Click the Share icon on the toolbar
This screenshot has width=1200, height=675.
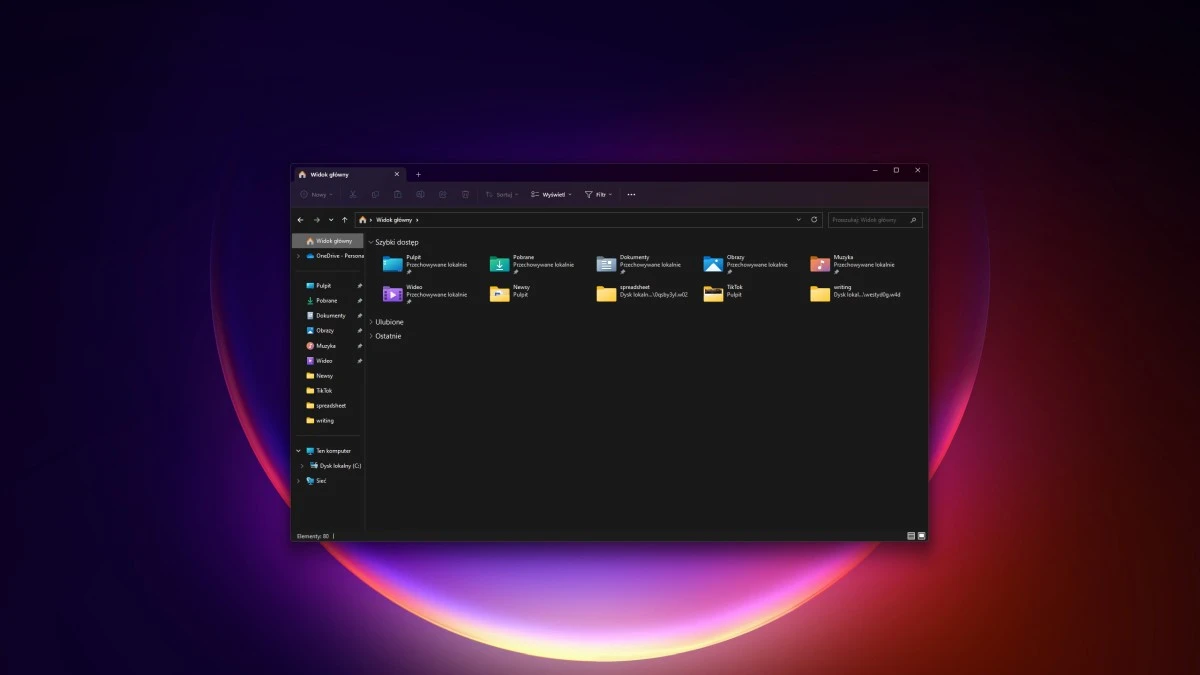point(443,194)
